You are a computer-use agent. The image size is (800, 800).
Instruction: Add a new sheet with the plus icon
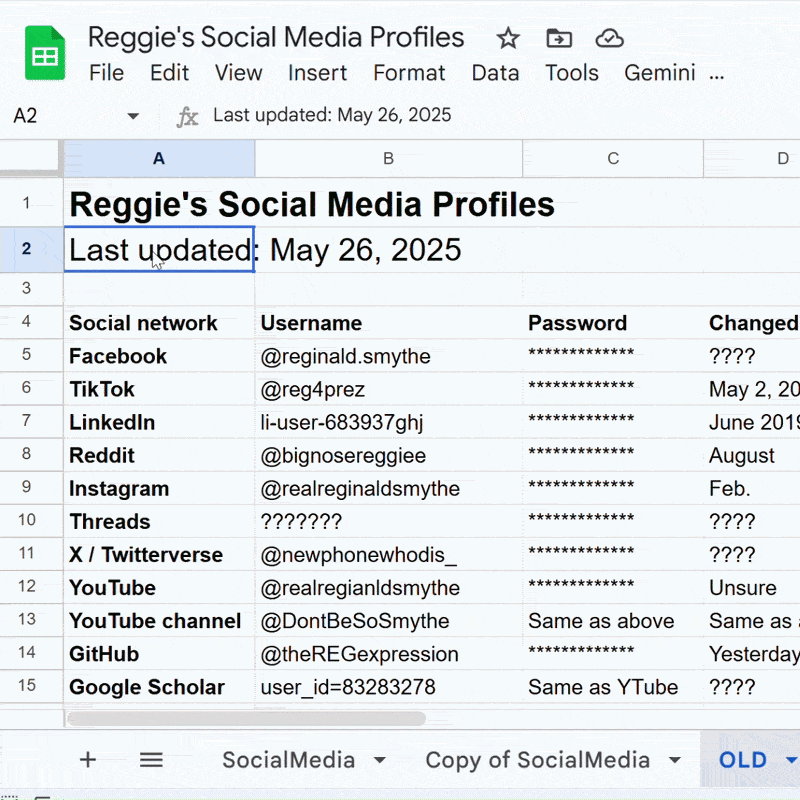pos(88,760)
